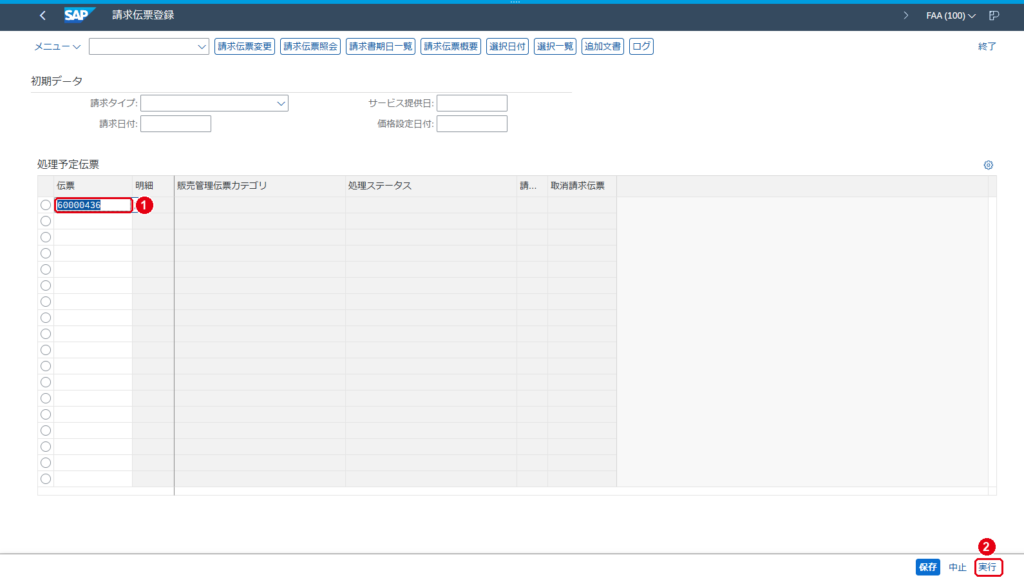Click the 伝票 column header
The height and width of the screenshot is (580, 1024).
[93, 185]
